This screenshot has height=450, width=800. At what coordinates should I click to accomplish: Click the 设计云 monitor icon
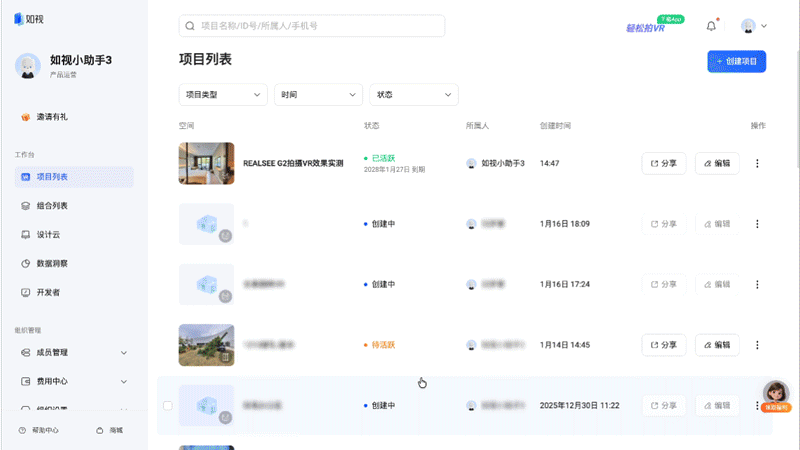tap(26, 235)
